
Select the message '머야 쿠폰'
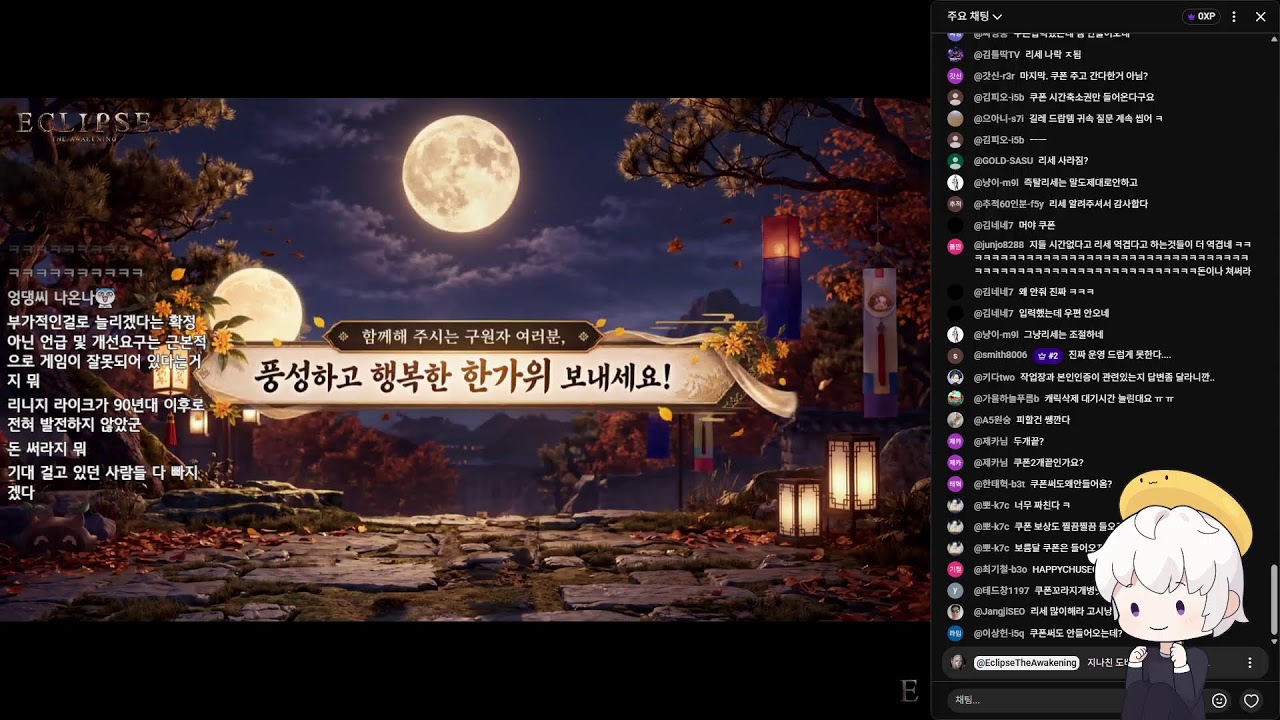click(x=1037, y=226)
